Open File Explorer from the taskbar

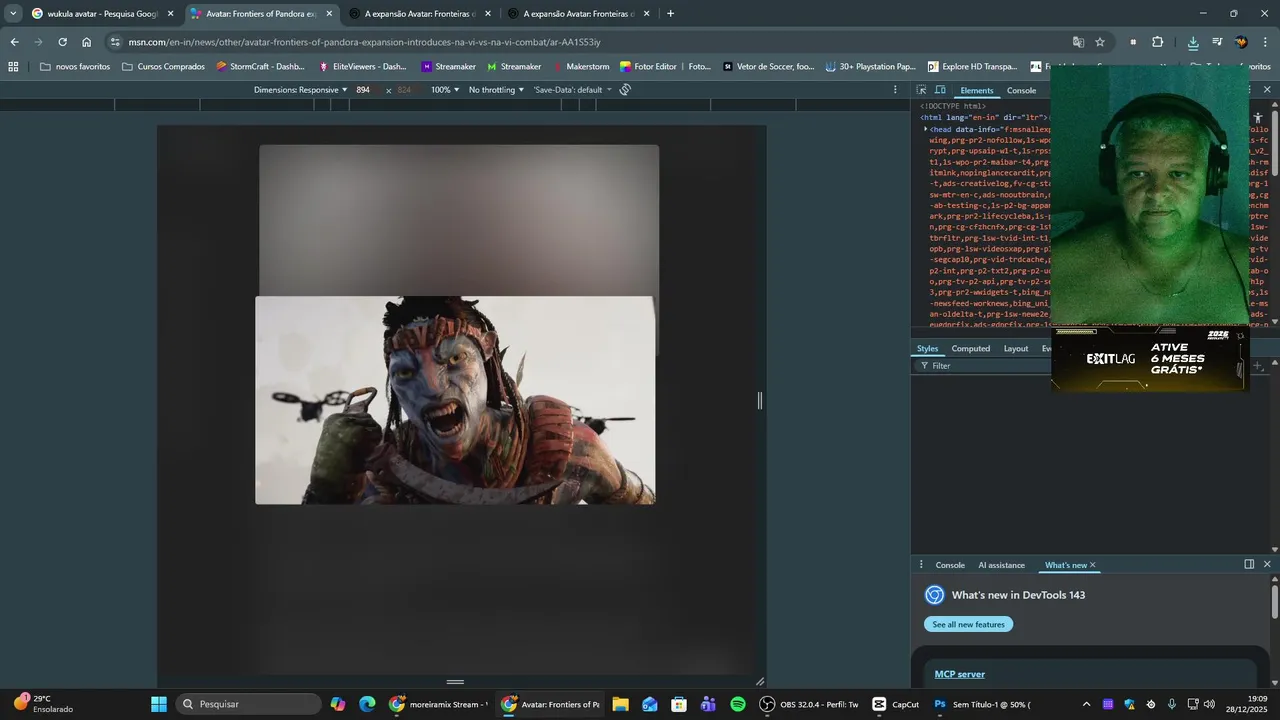click(620, 704)
